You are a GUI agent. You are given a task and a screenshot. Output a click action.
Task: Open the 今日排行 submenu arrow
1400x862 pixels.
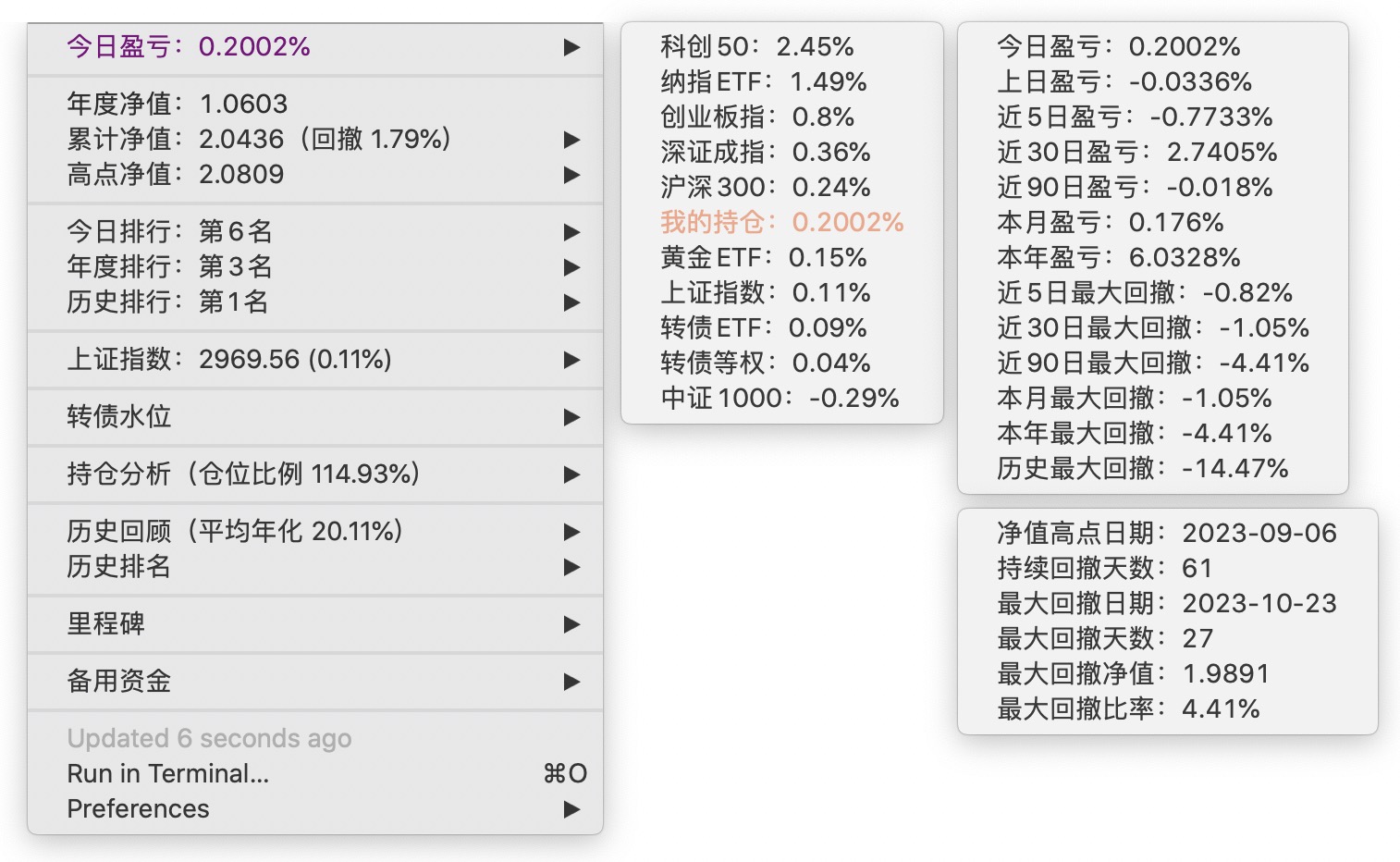[x=571, y=232]
